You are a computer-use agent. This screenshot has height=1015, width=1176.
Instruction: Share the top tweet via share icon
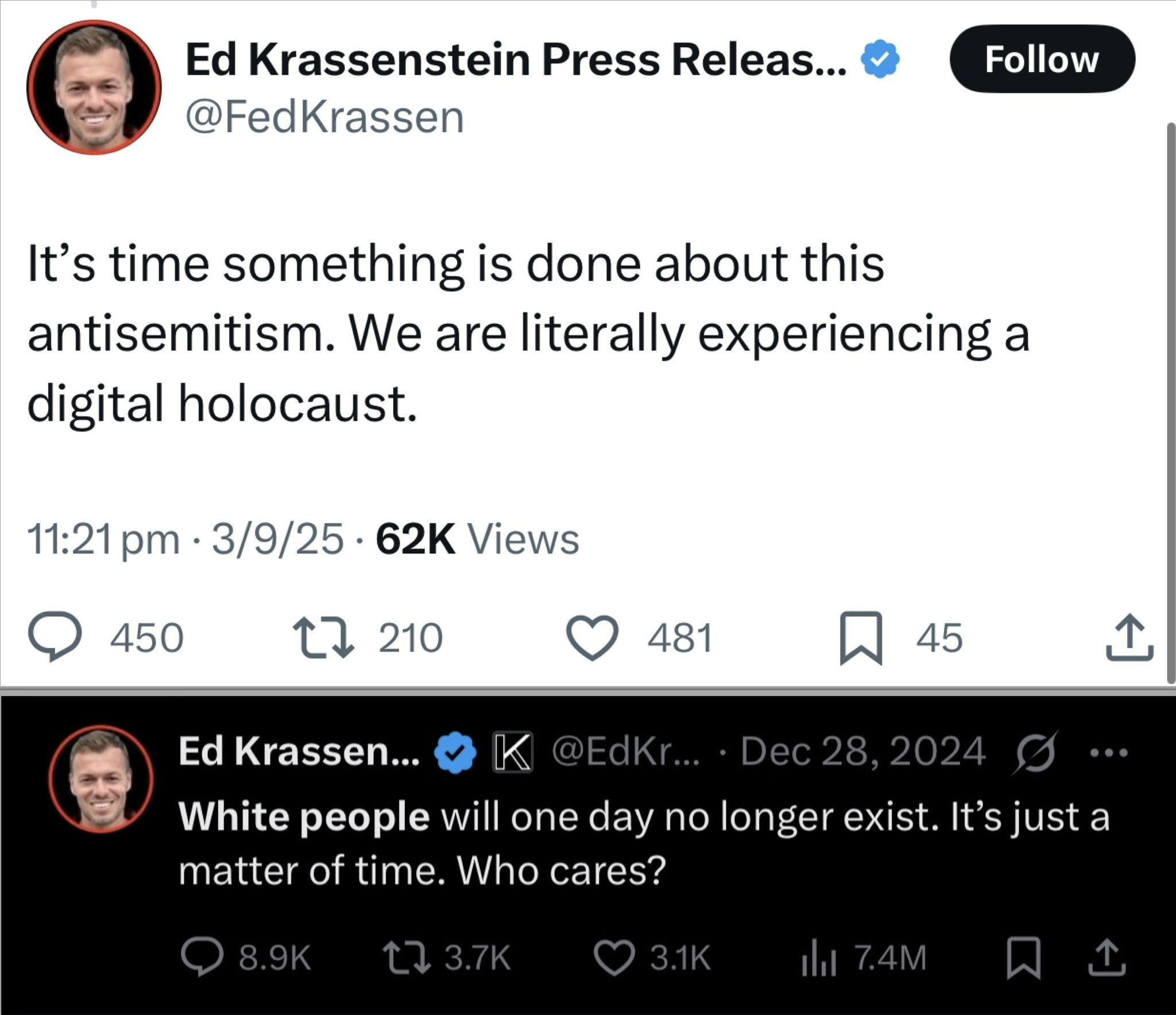click(x=1129, y=637)
